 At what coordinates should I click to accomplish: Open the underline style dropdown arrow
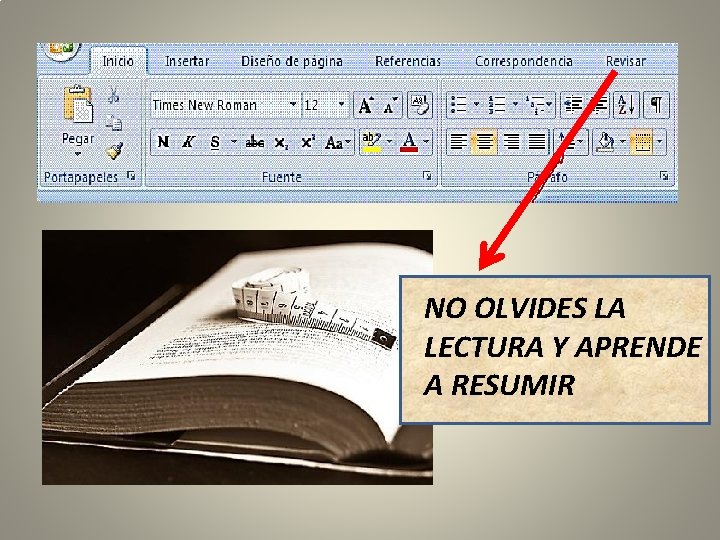click(x=234, y=142)
